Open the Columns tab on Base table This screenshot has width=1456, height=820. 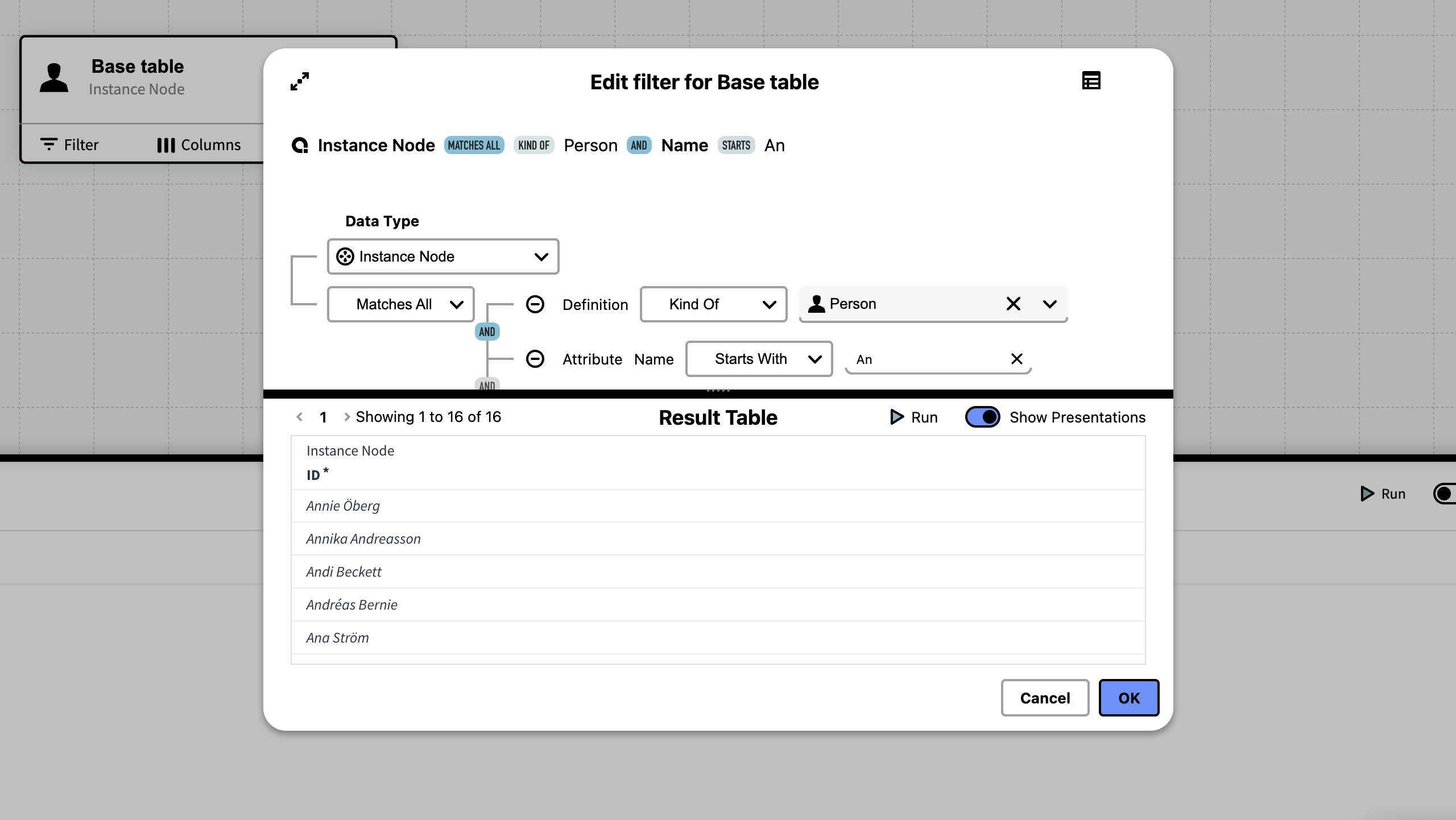[x=198, y=145]
